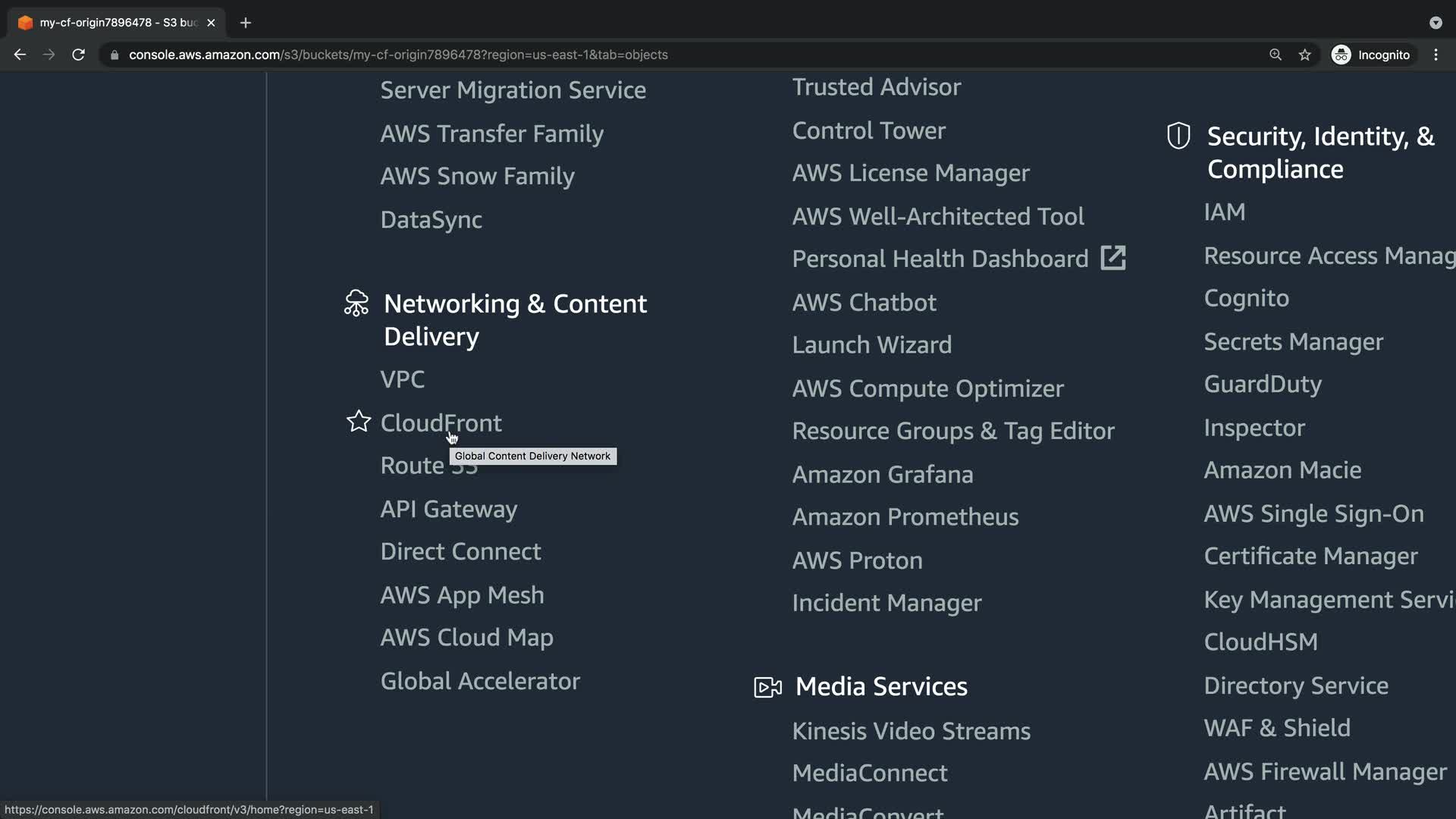Screen dimensions: 1456x819
Task: Open the Incognito profile menu
Action: (x=1371, y=55)
